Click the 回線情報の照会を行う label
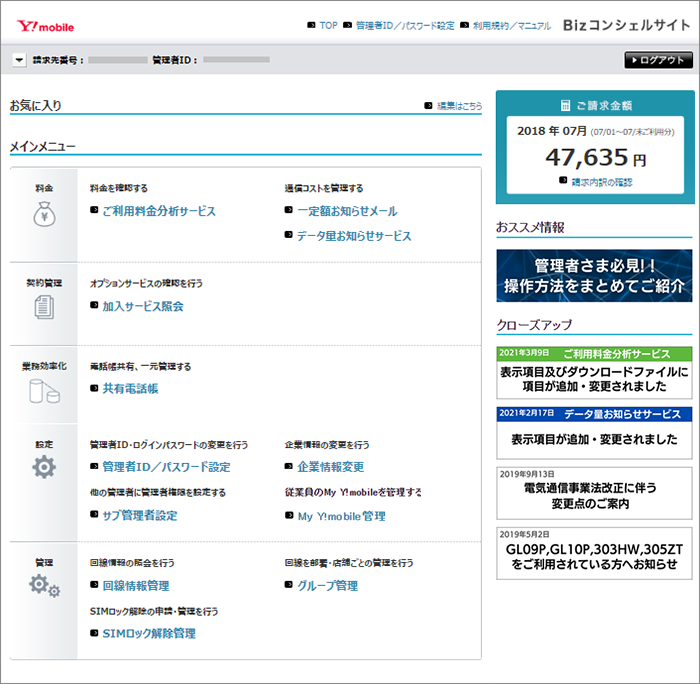Viewport: 700px width, 684px height. (132, 563)
